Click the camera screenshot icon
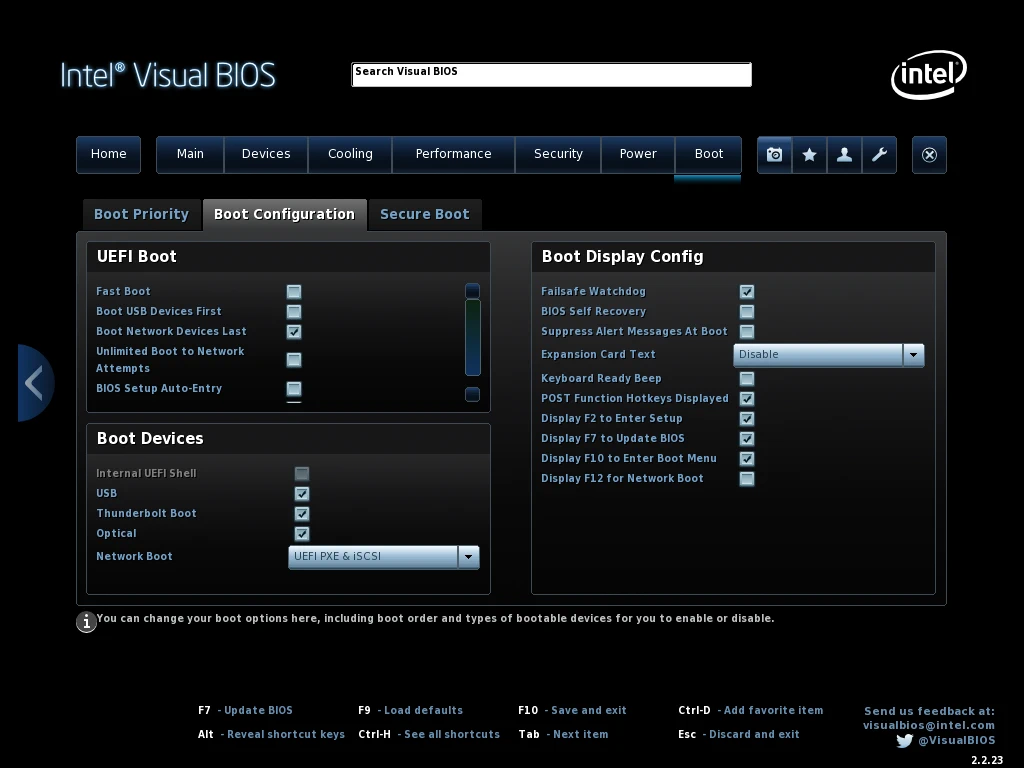 coord(774,155)
